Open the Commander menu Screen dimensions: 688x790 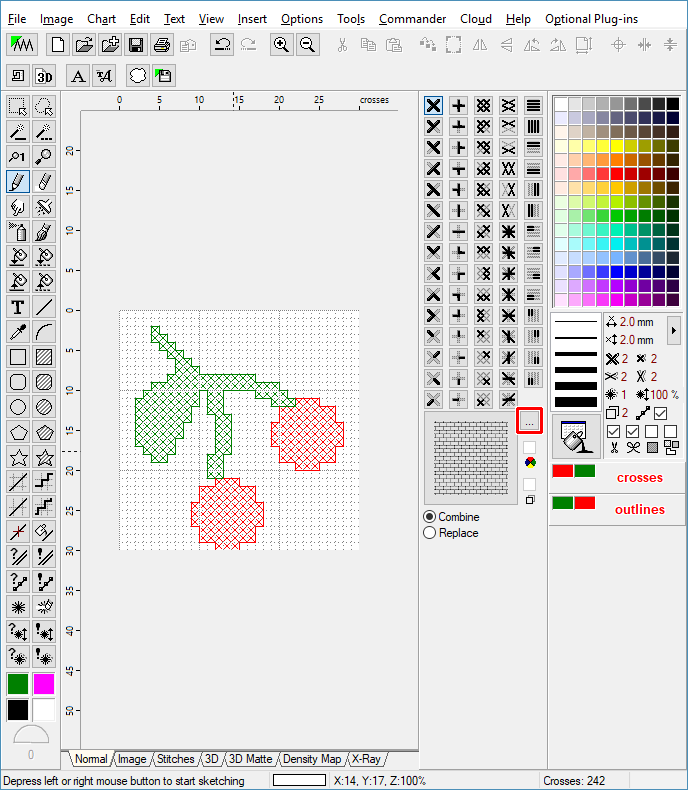[x=411, y=19]
